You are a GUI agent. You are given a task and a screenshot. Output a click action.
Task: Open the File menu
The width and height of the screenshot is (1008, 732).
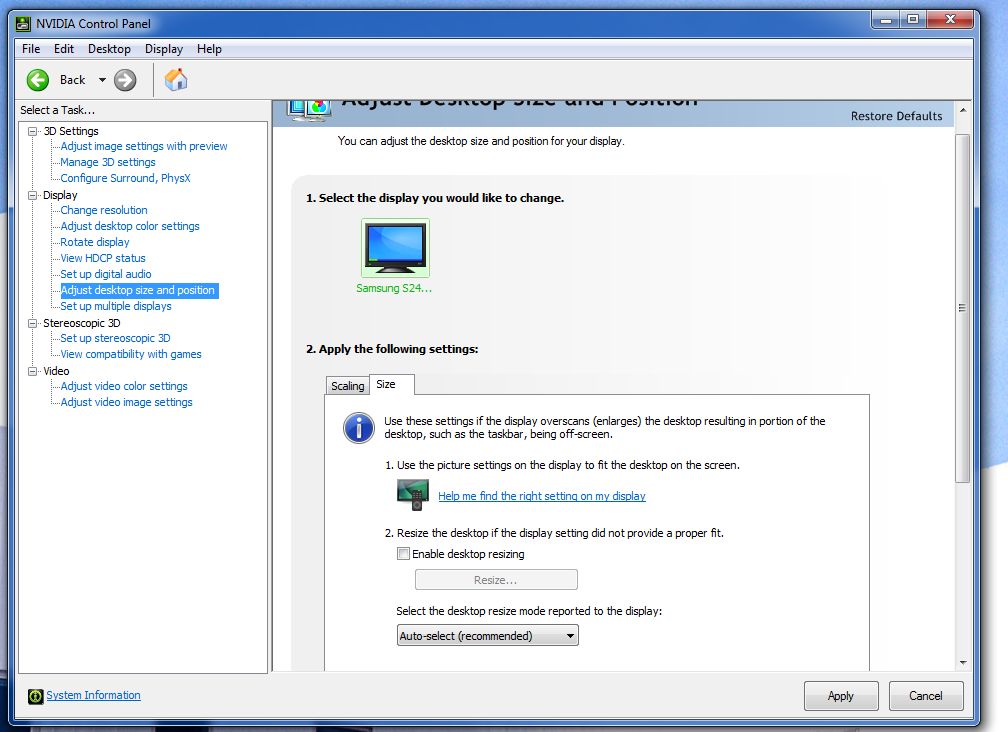pos(31,49)
